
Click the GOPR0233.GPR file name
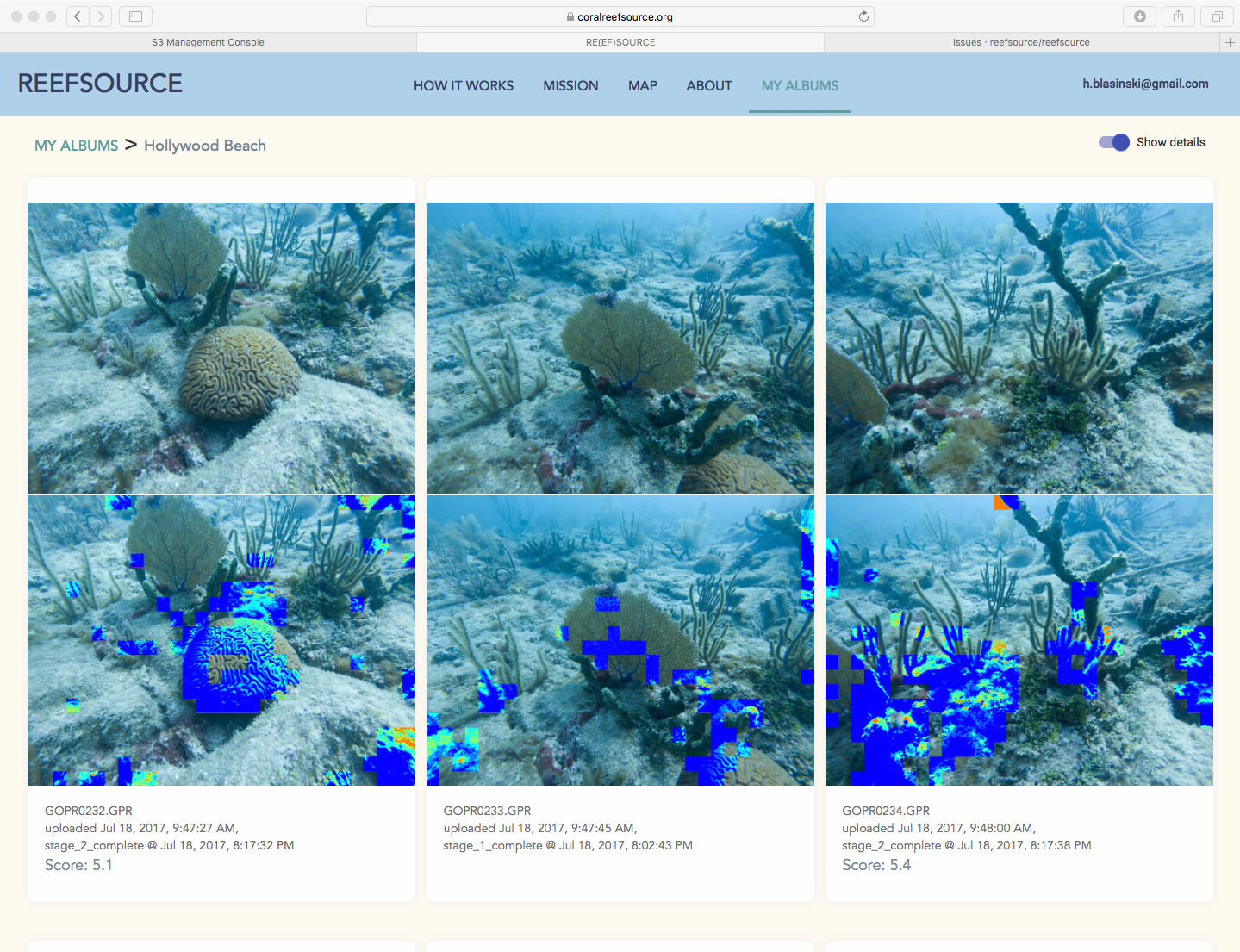click(x=487, y=811)
